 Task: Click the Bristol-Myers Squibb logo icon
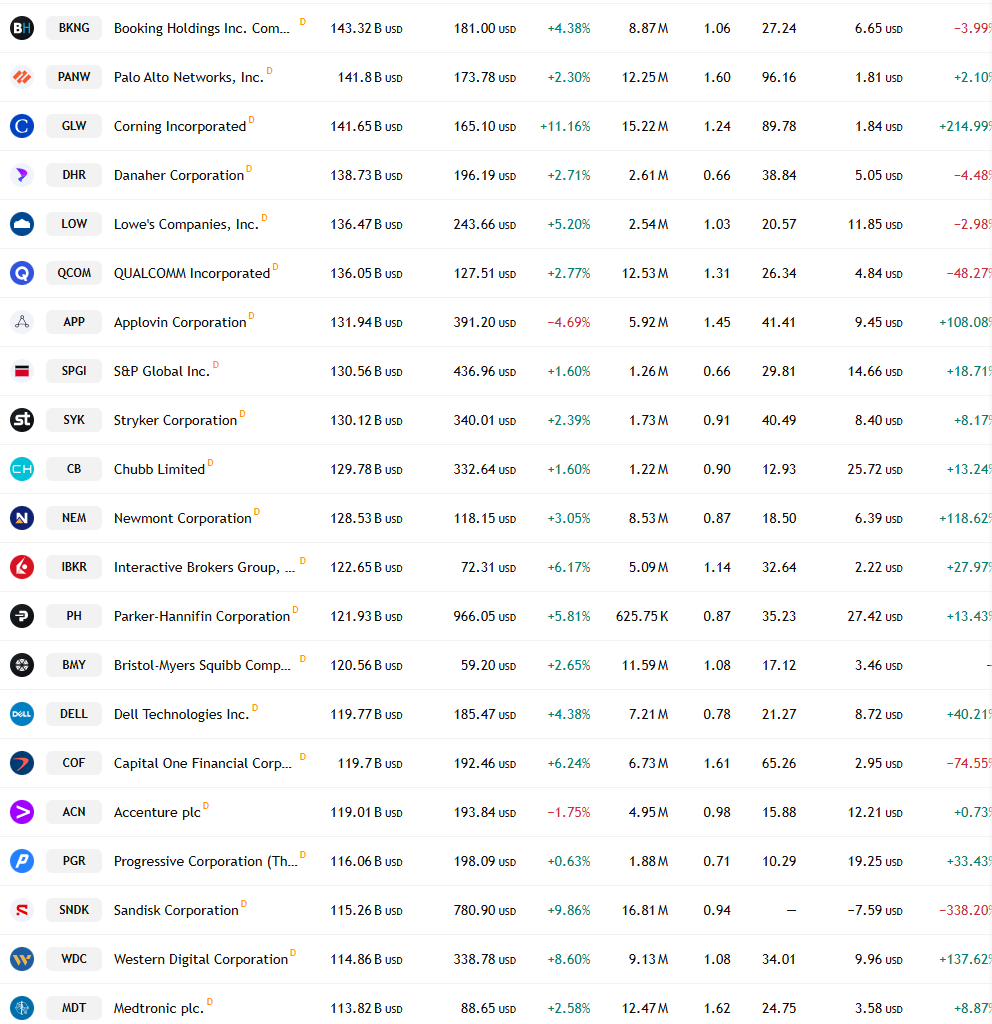coord(22,665)
